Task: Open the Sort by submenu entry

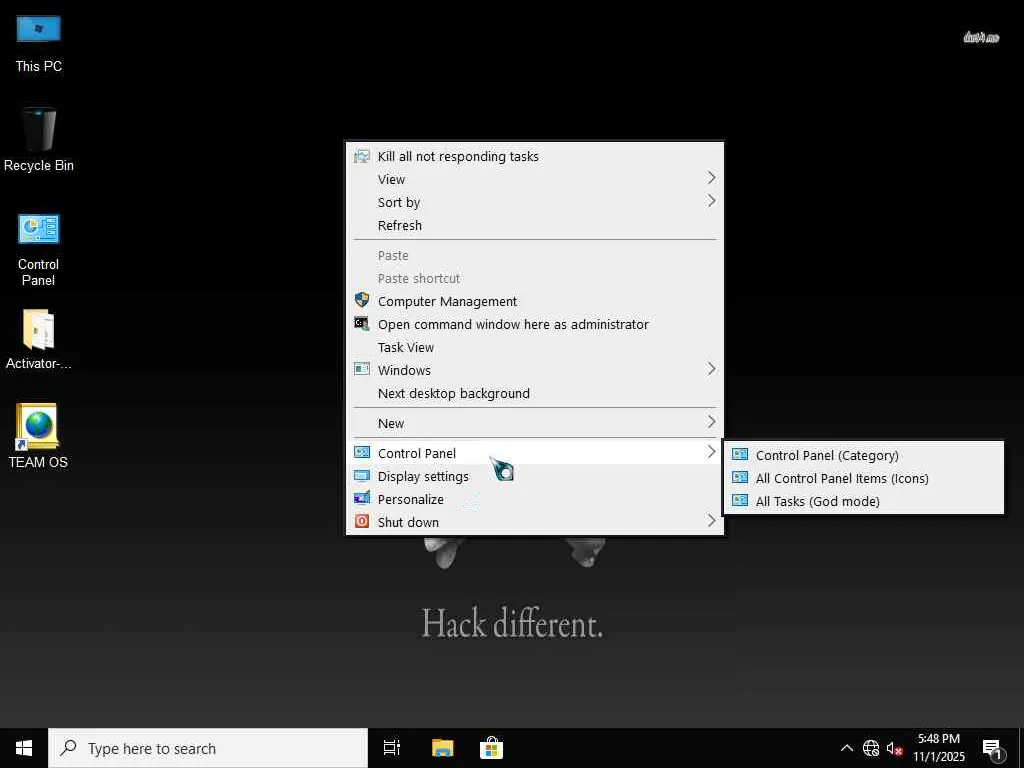Action: click(534, 202)
